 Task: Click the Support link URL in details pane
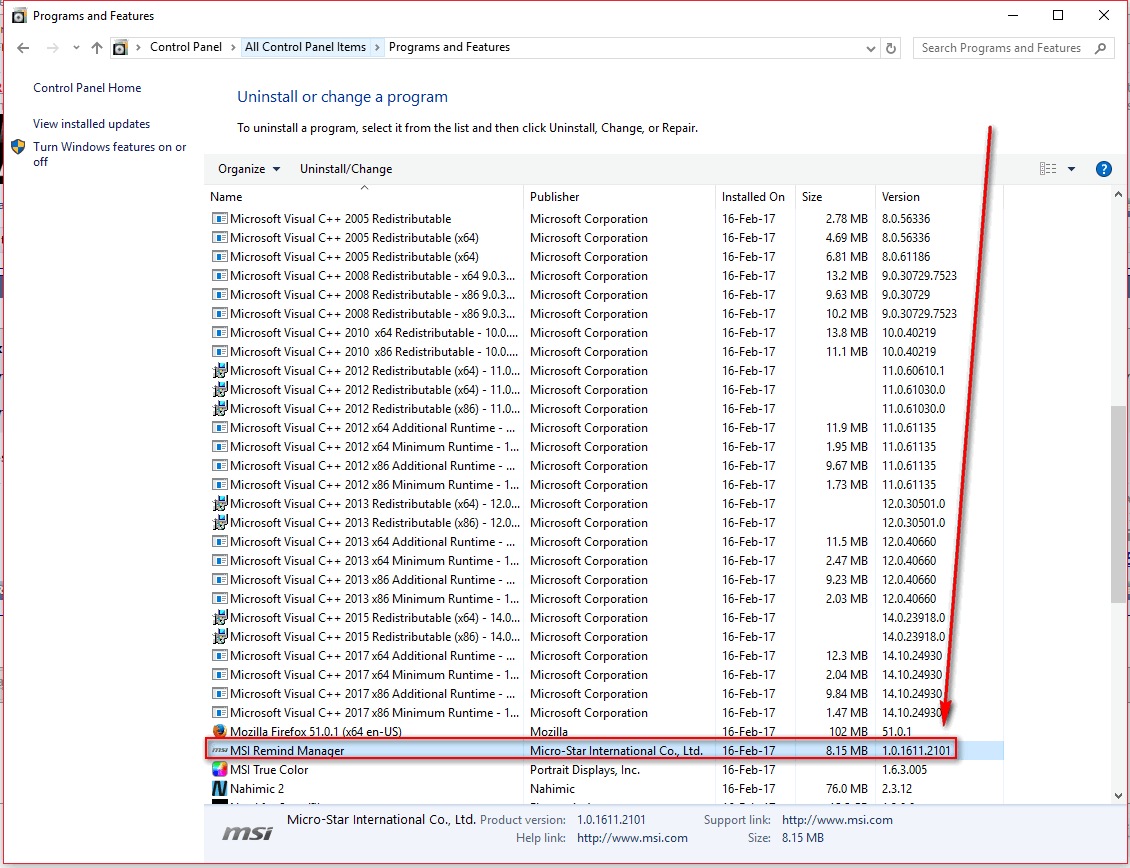point(837,820)
